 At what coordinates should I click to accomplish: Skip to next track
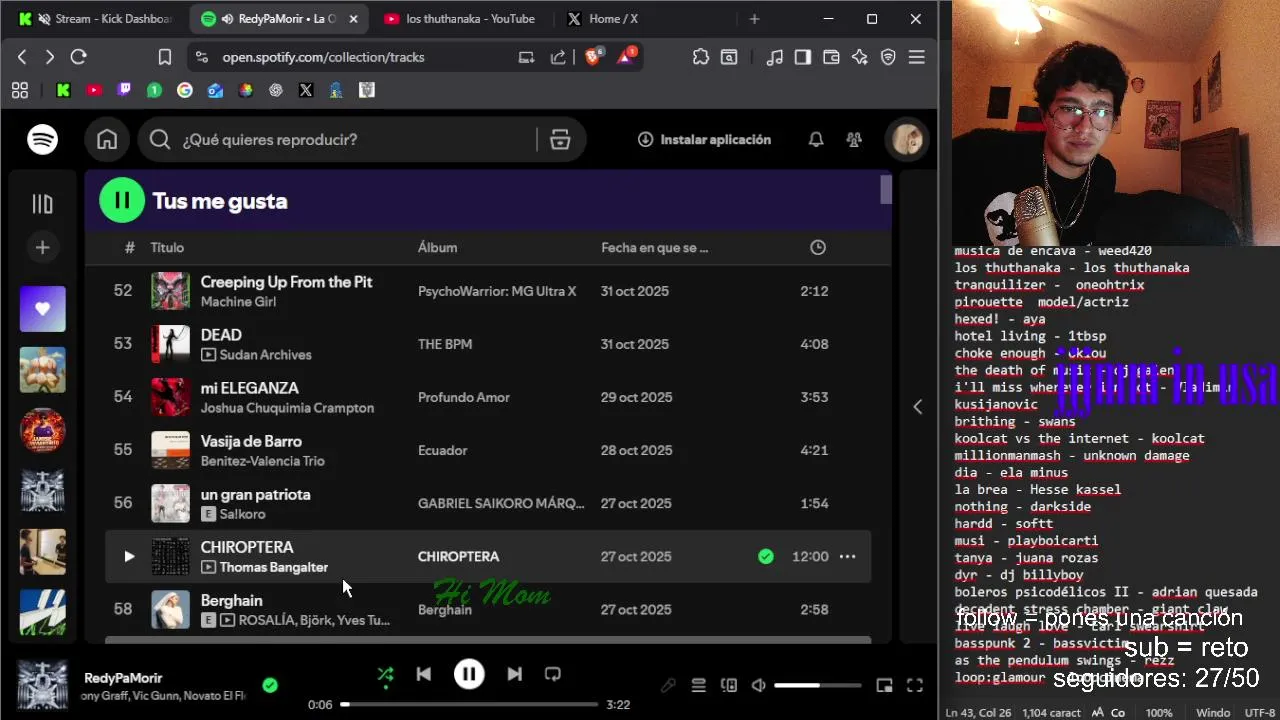(x=514, y=674)
